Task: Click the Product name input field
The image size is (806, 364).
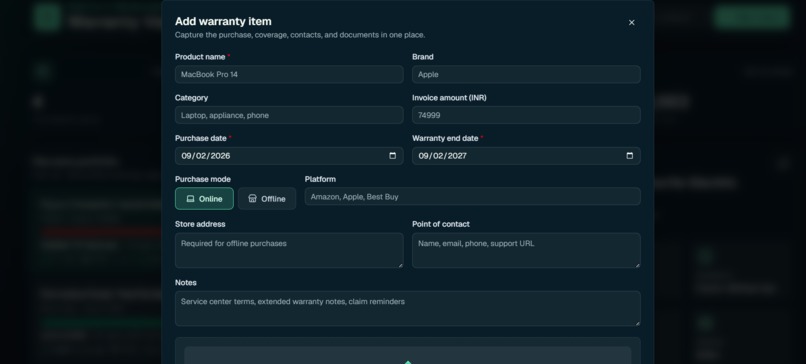Action: click(289, 75)
